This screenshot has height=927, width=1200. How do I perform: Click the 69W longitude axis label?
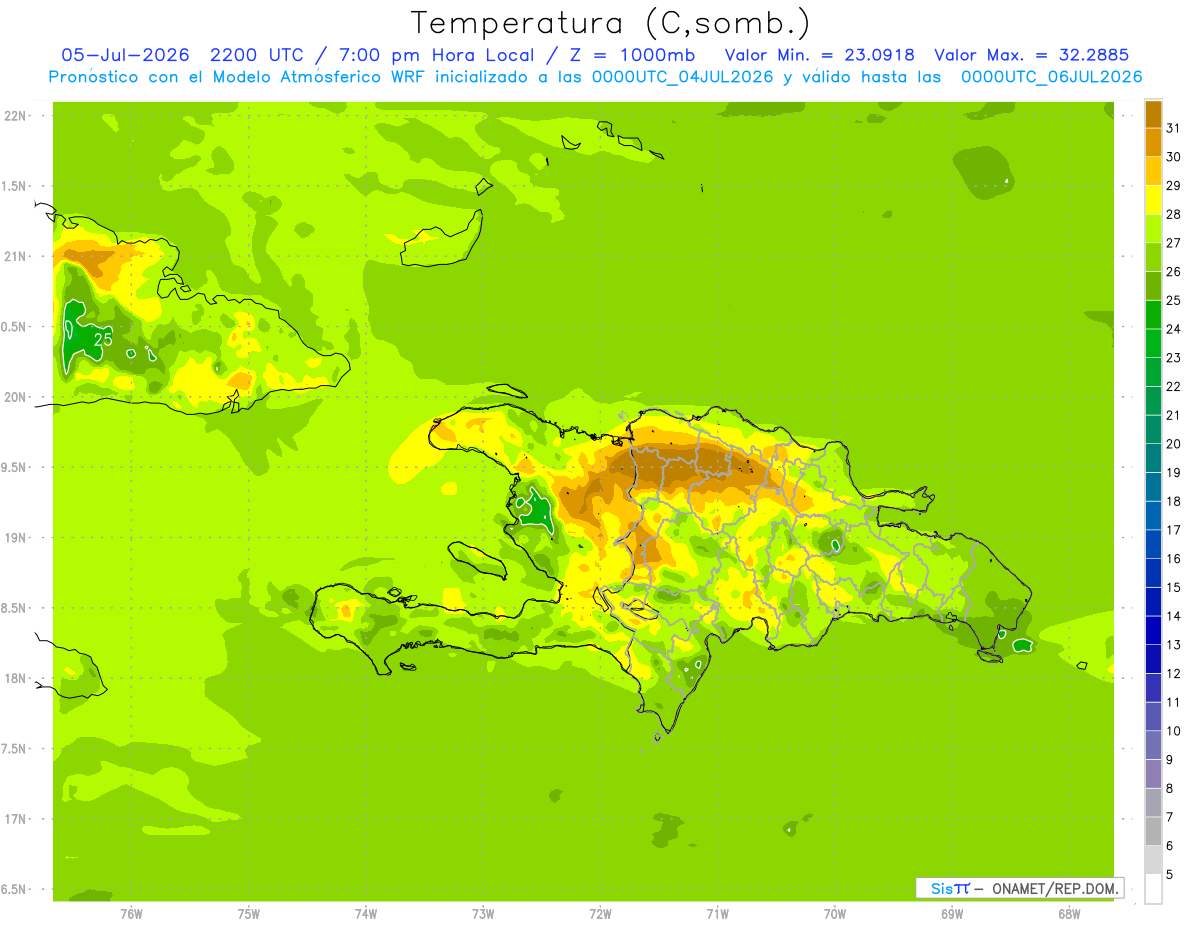951,913
